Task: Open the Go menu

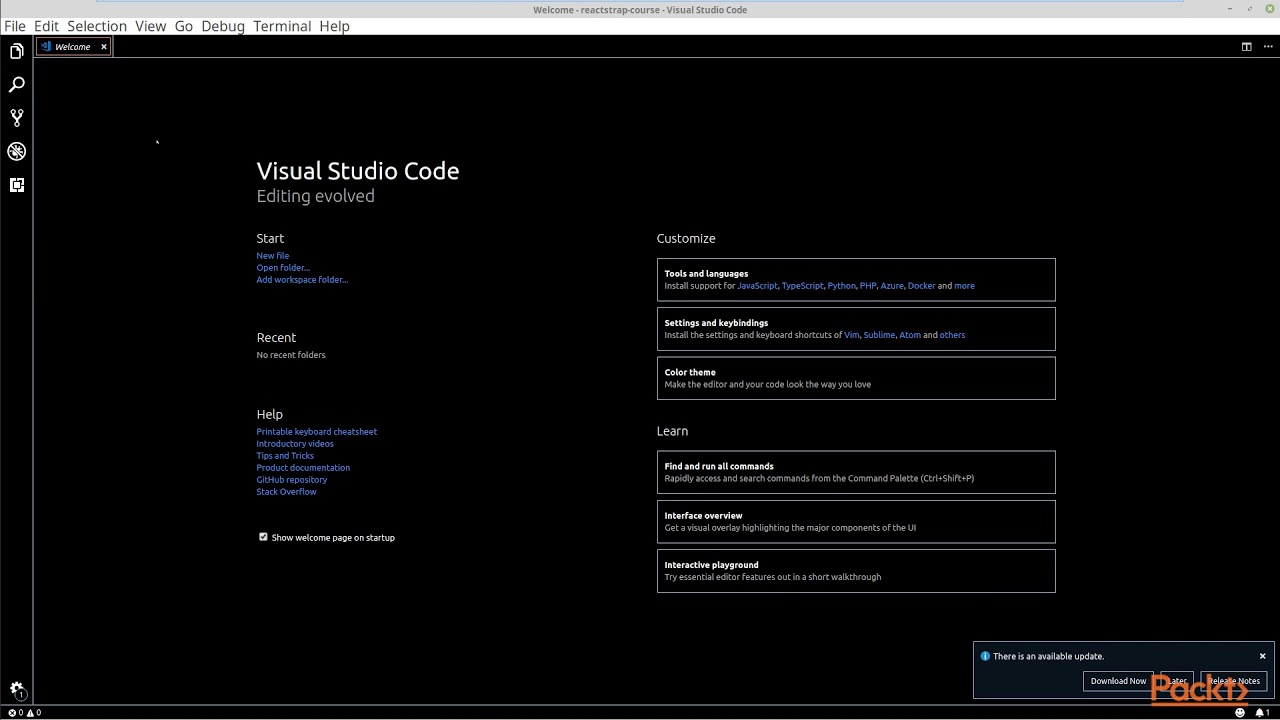Action: point(184,26)
